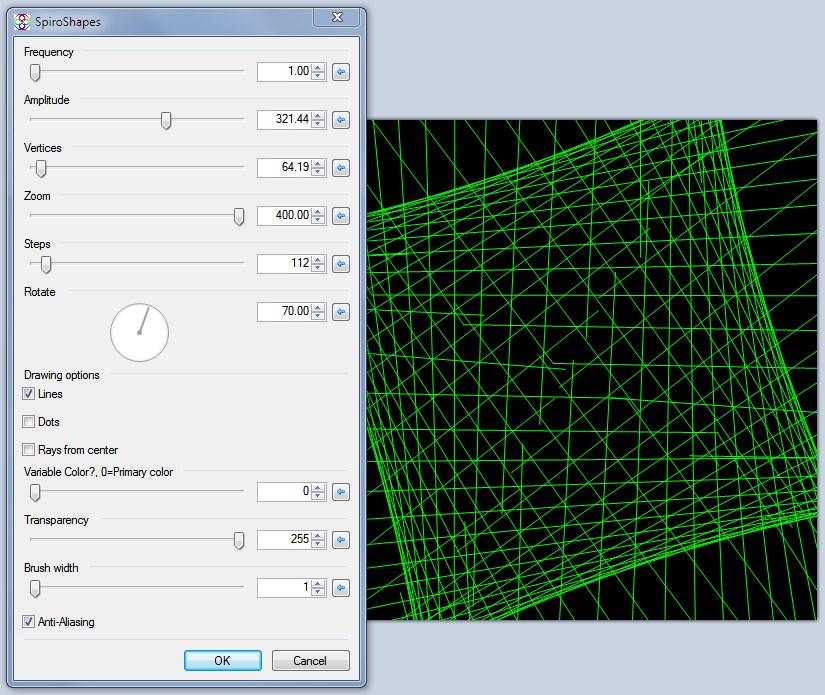Focus the Variable Color value field
Screen dimensions: 825x695
point(285,492)
